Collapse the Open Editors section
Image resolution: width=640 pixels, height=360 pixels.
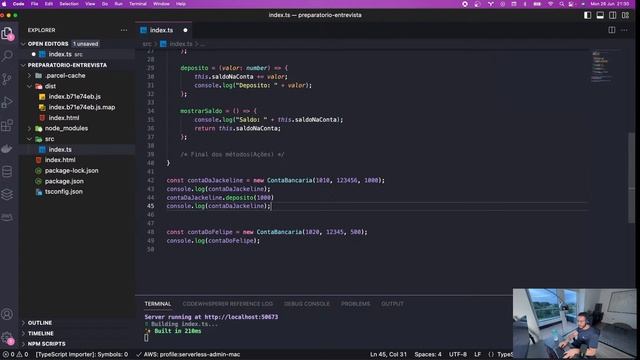[24, 44]
